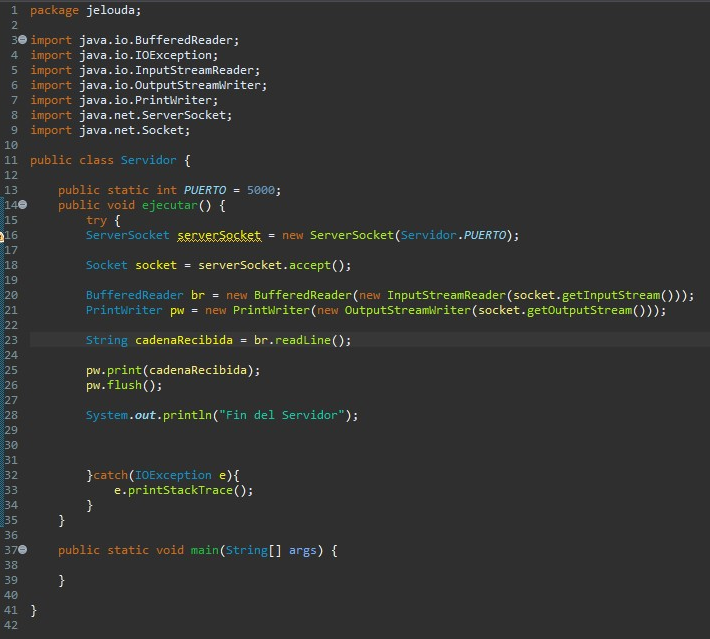The height and width of the screenshot is (639, 710).
Task: Click line number 1 in the gutter
Action: [x=14, y=10]
